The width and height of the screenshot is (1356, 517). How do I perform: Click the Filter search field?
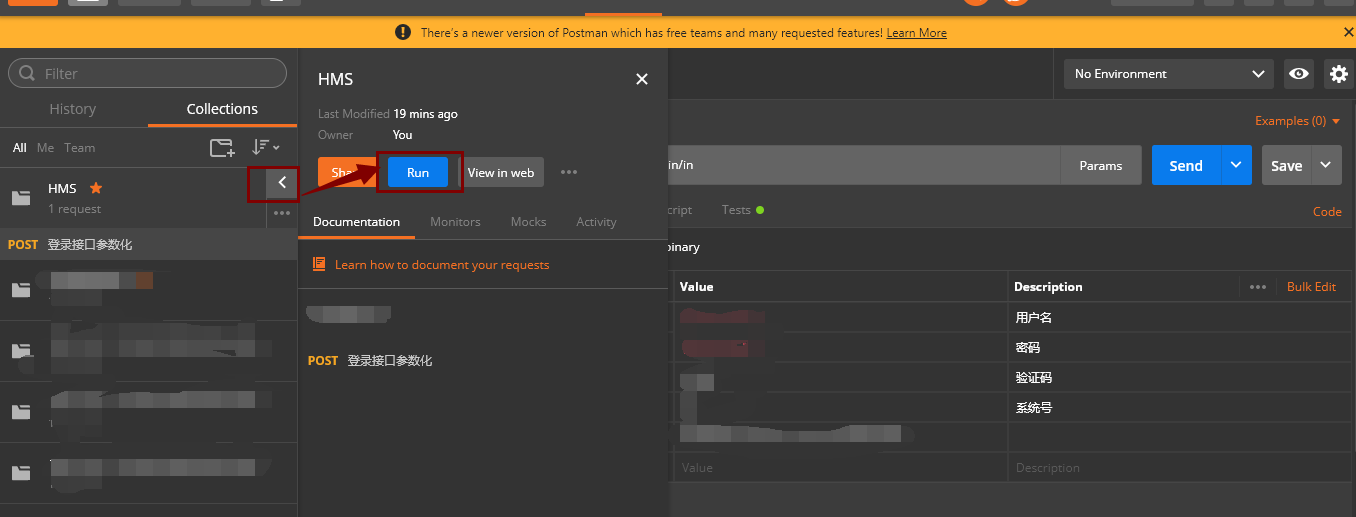pos(148,73)
